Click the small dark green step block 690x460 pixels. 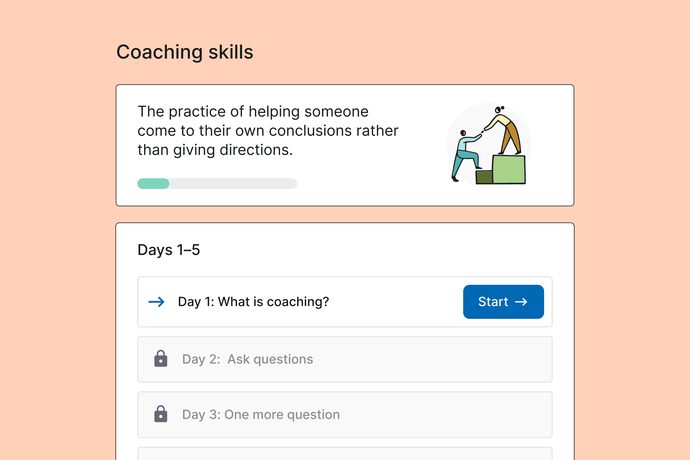484,177
